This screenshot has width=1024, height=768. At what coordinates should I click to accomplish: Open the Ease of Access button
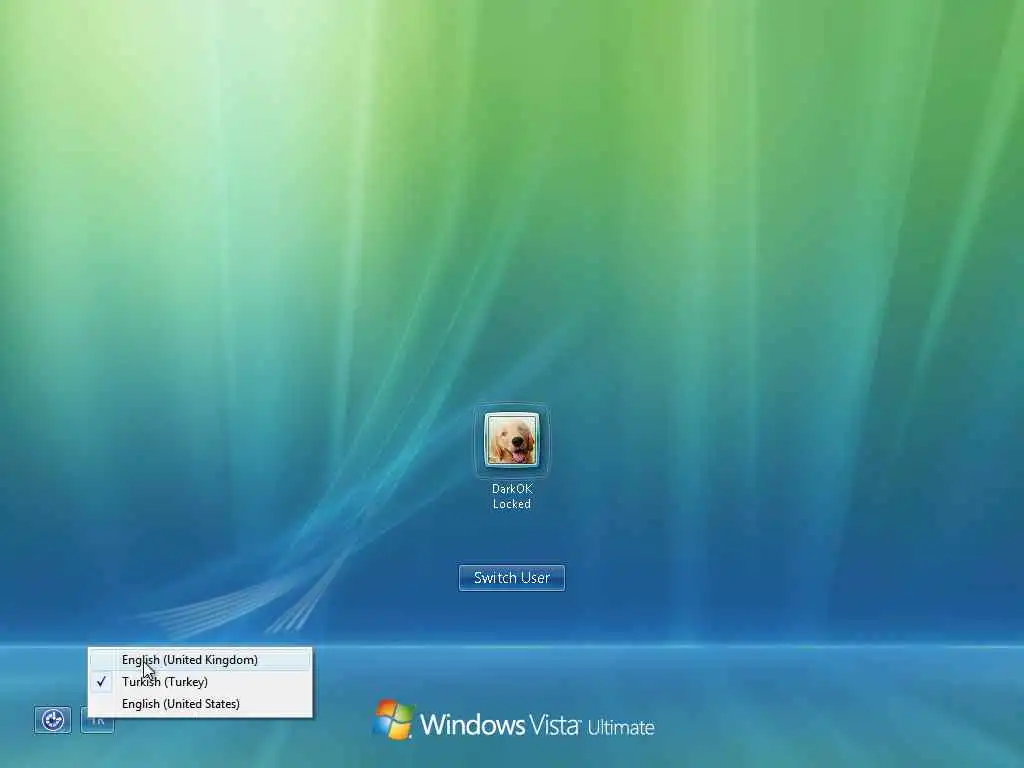click(x=53, y=720)
